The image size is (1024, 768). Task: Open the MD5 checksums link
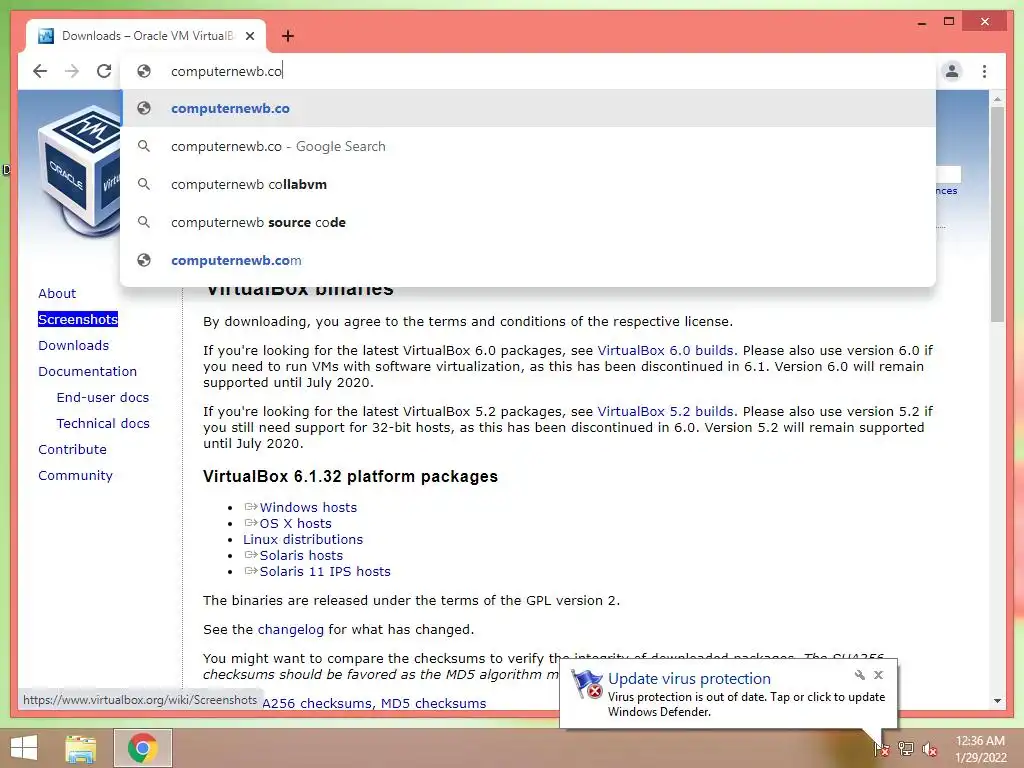coord(433,703)
